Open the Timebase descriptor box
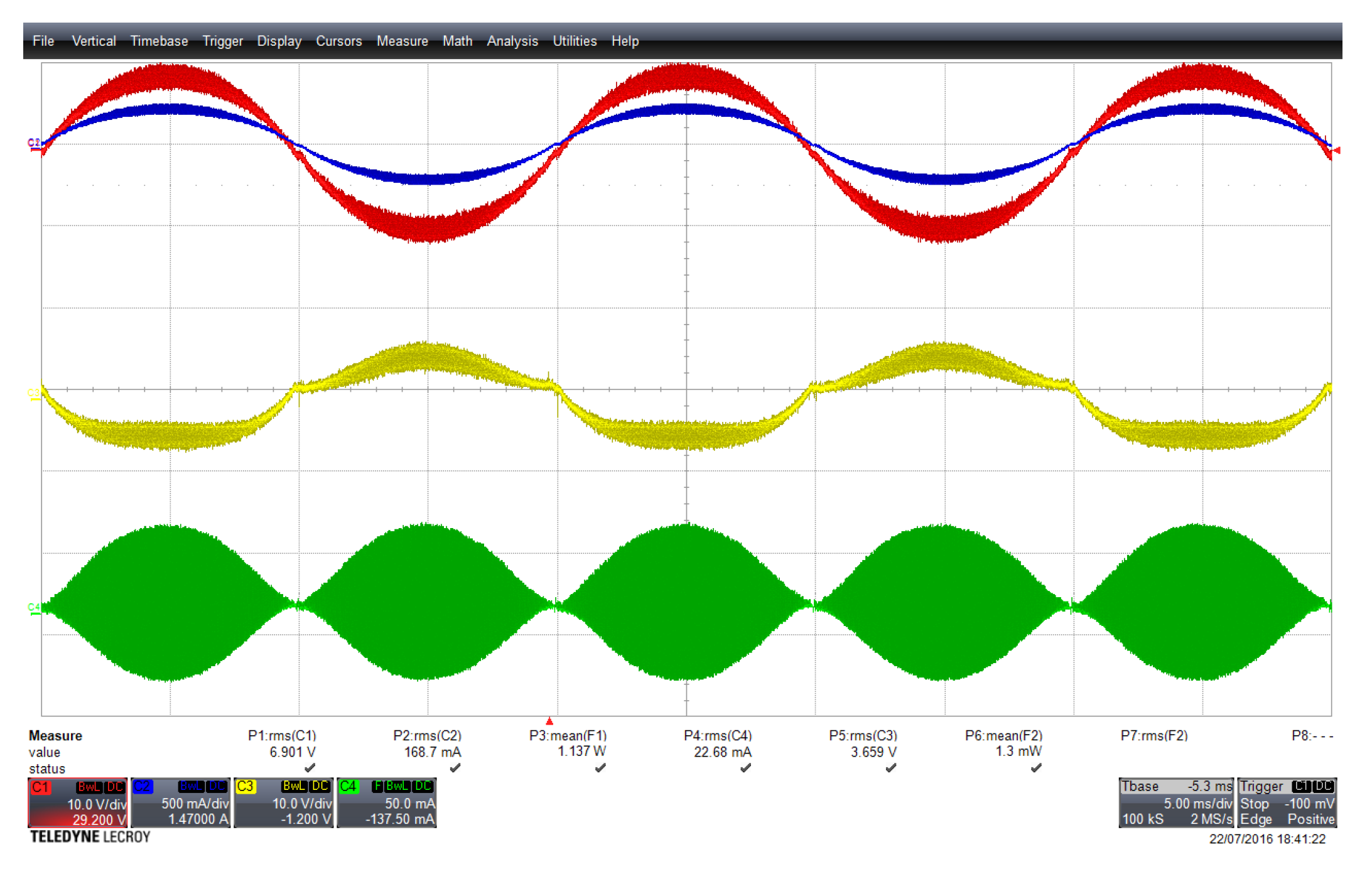Image resolution: width=1372 pixels, height=869 pixels. 1175,803
